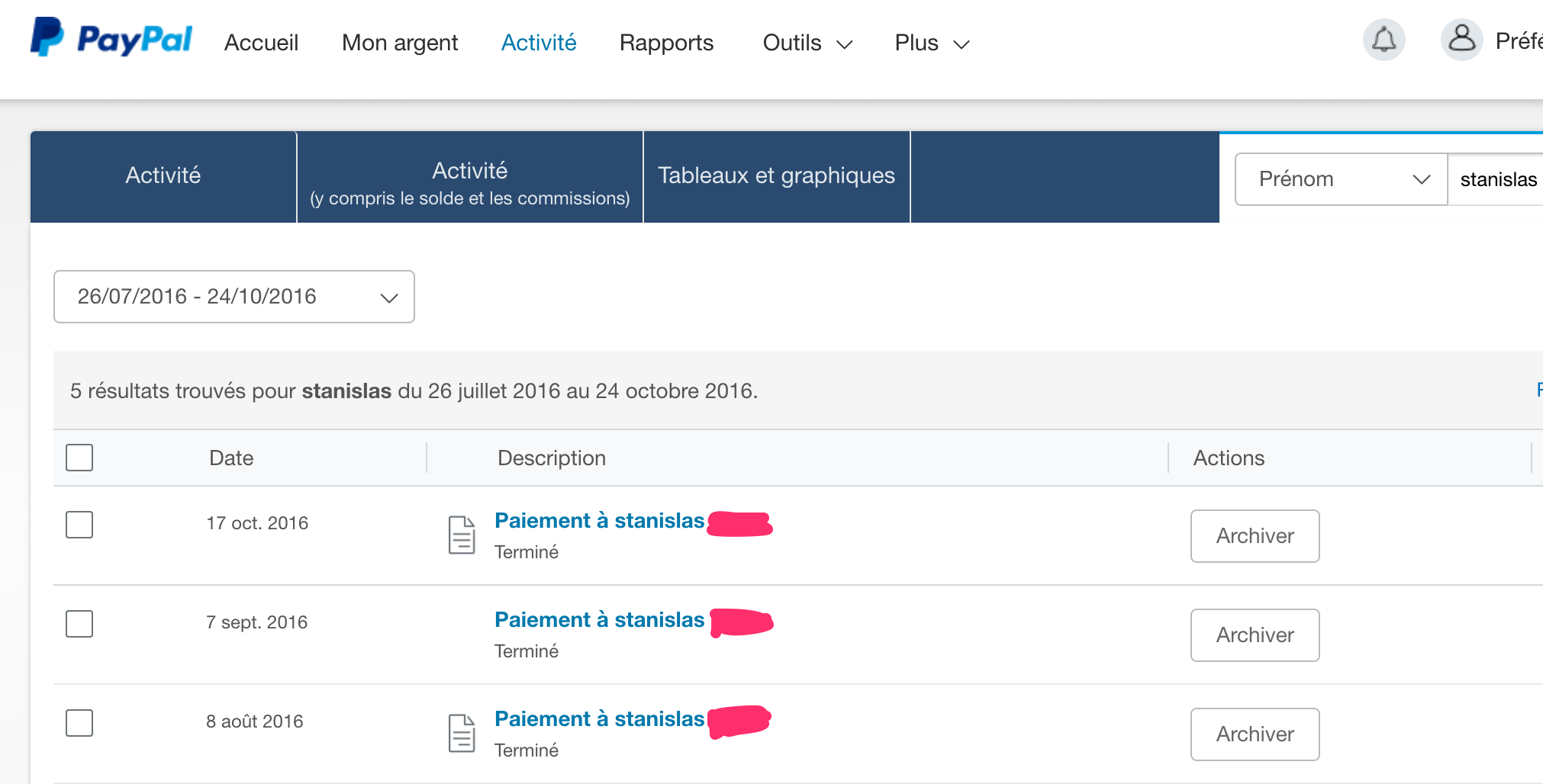The image size is (1543, 784).
Task: Open the Prénom search filter dropdown
Action: point(1341,179)
